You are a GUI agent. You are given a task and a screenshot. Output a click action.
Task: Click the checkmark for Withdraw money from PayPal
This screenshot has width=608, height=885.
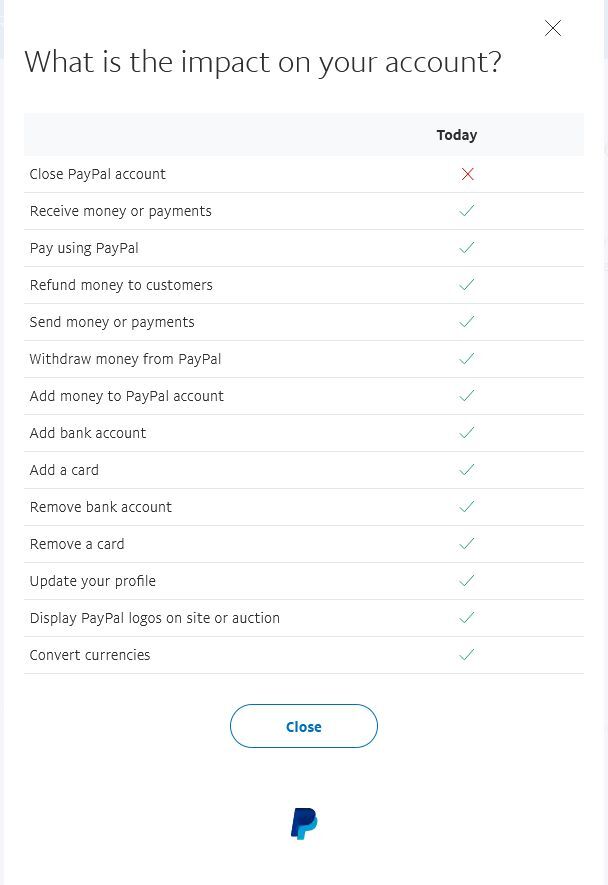pyautogui.click(x=467, y=359)
